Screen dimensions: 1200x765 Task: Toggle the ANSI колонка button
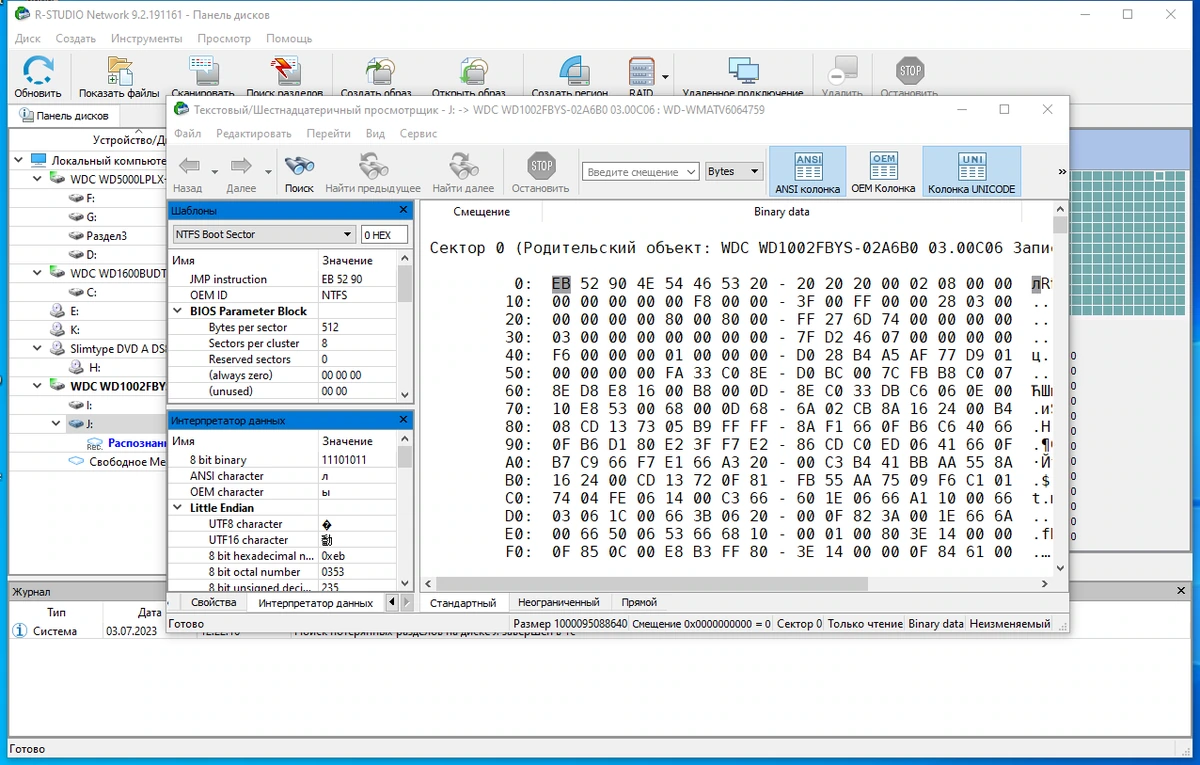[x=808, y=172]
